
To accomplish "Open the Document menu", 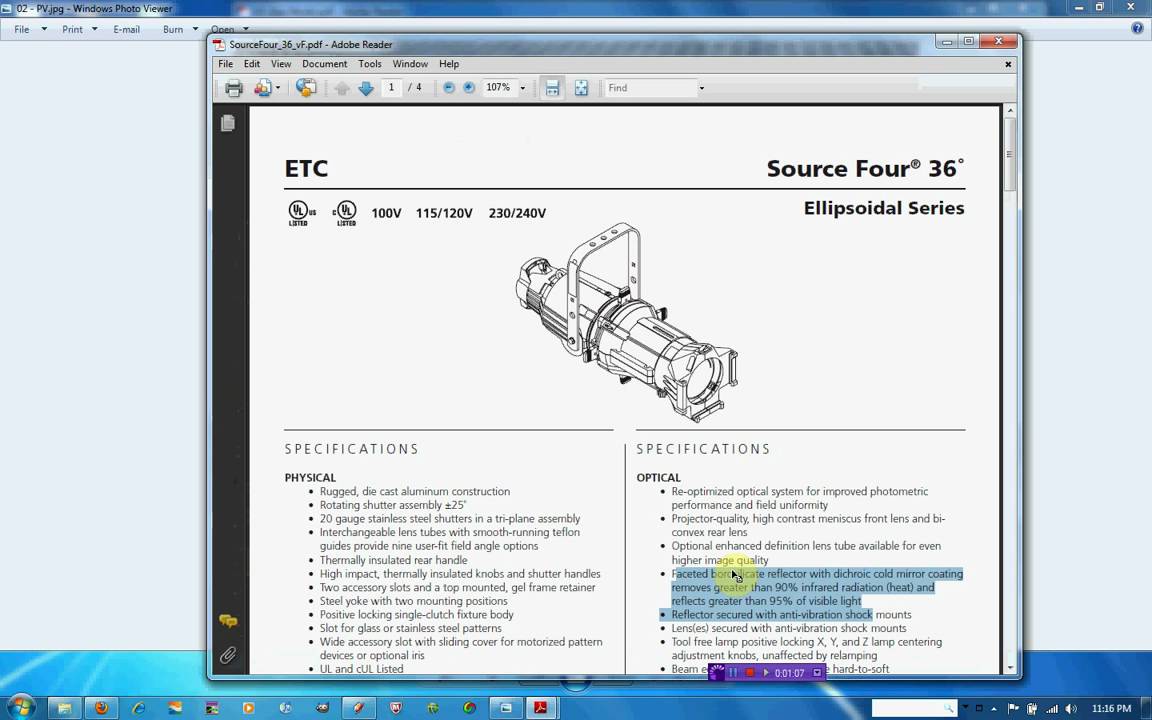I will click(325, 64).
